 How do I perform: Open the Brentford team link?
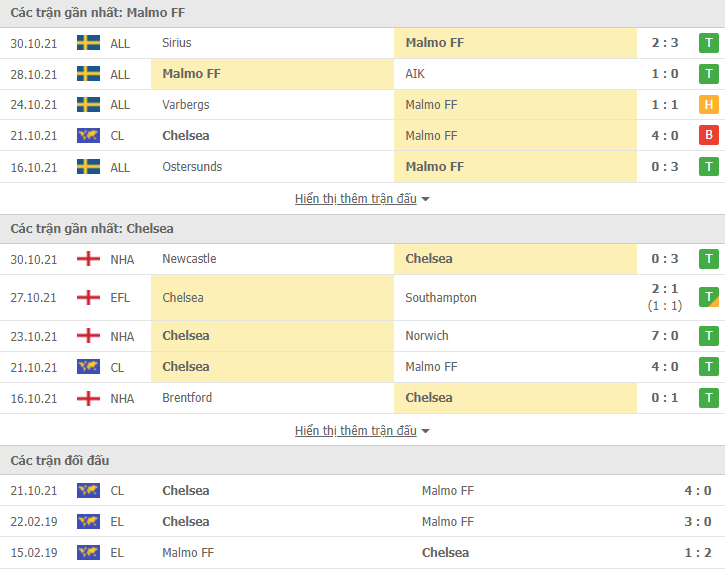click(x=187, y=398)
